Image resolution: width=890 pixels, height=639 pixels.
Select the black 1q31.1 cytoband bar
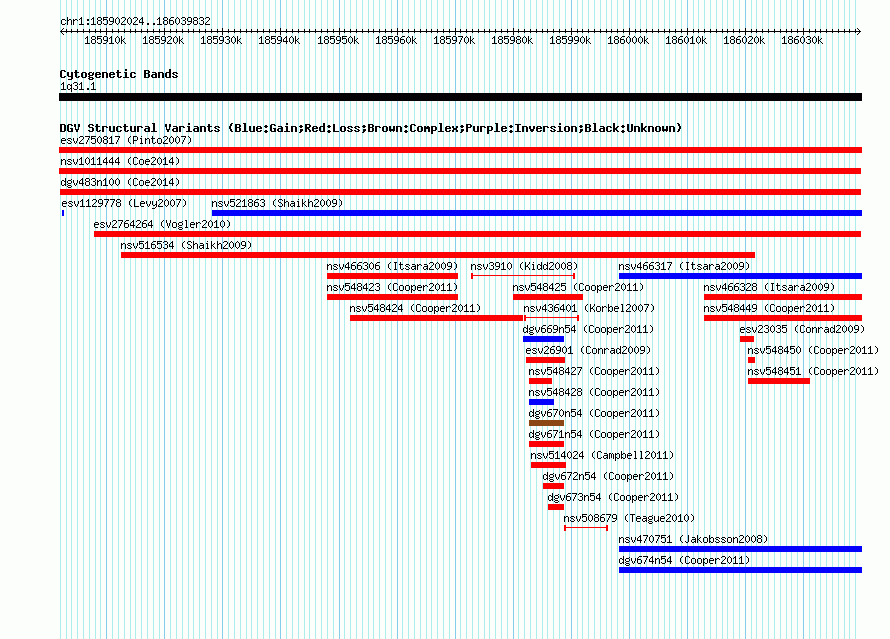[x=460, y=97]
